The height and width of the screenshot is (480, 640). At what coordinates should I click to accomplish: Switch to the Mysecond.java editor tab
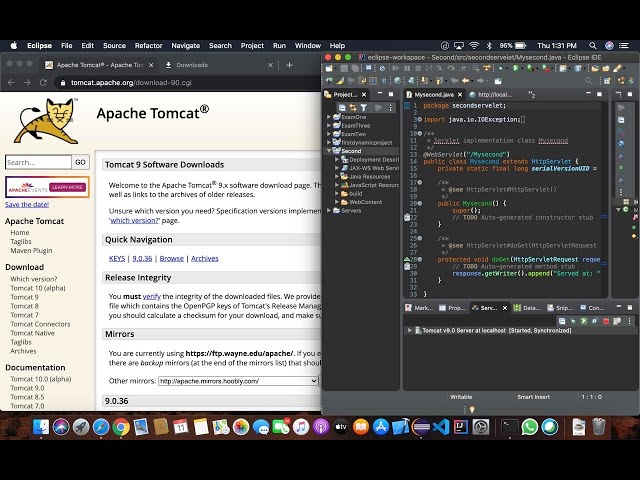pos(434,95)
